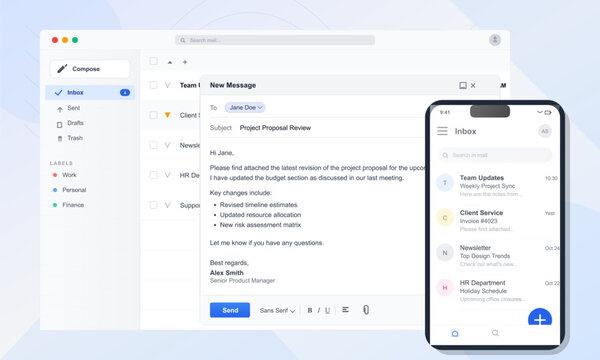Click the red Work label dot
600x360 pixels.
click(x=55, y=175)
